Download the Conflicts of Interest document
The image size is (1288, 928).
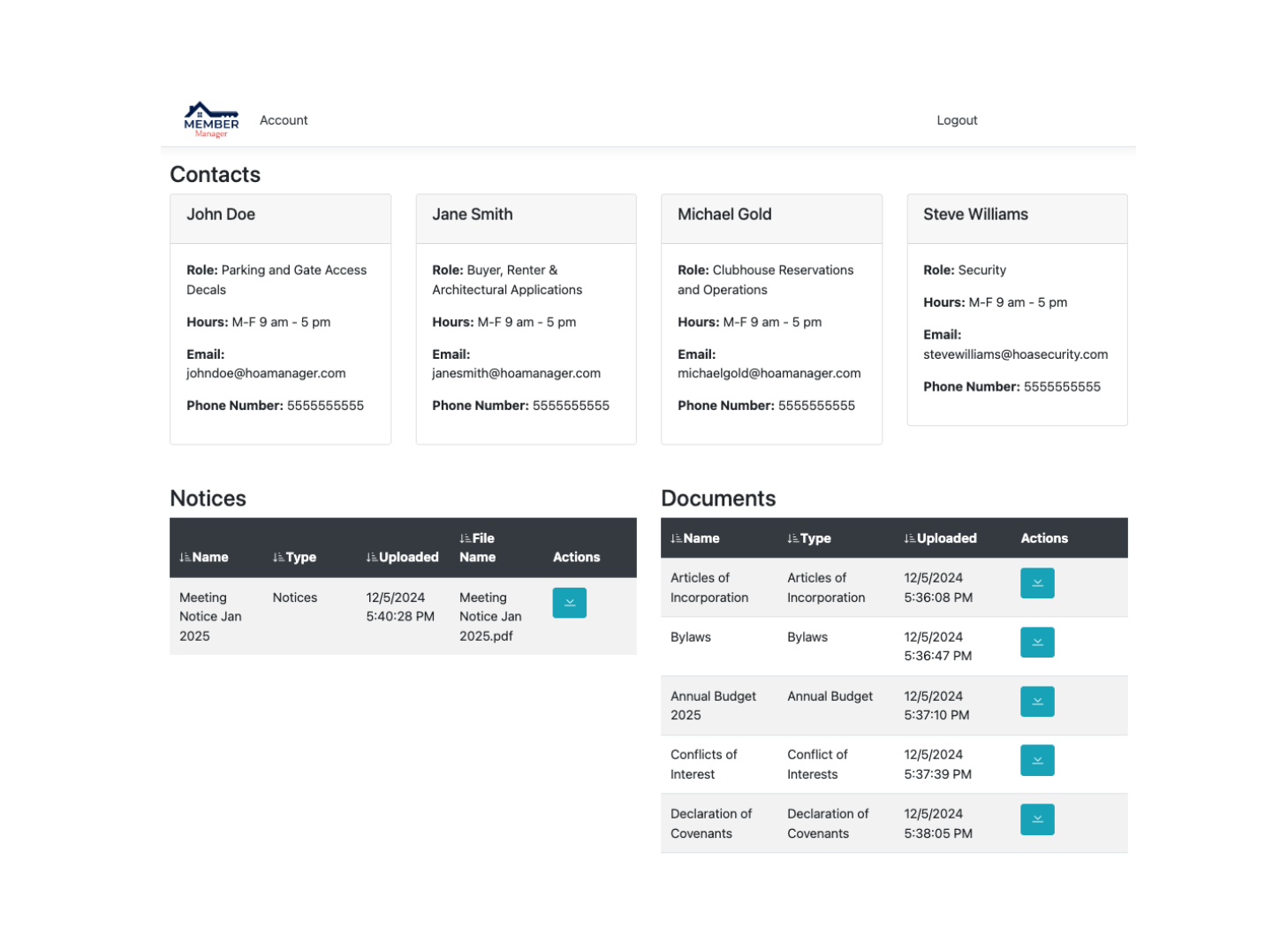1036,760
